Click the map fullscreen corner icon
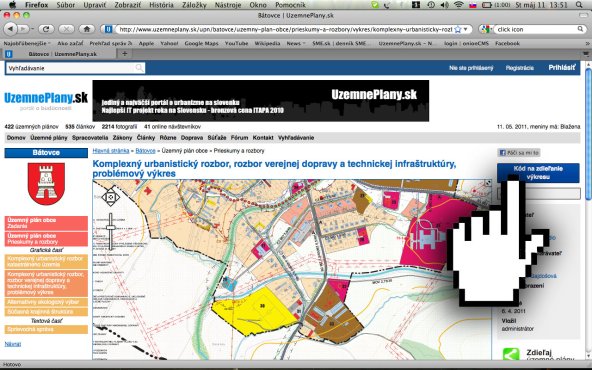The height and width of the screenshot is (370, 592). [488, 183]
